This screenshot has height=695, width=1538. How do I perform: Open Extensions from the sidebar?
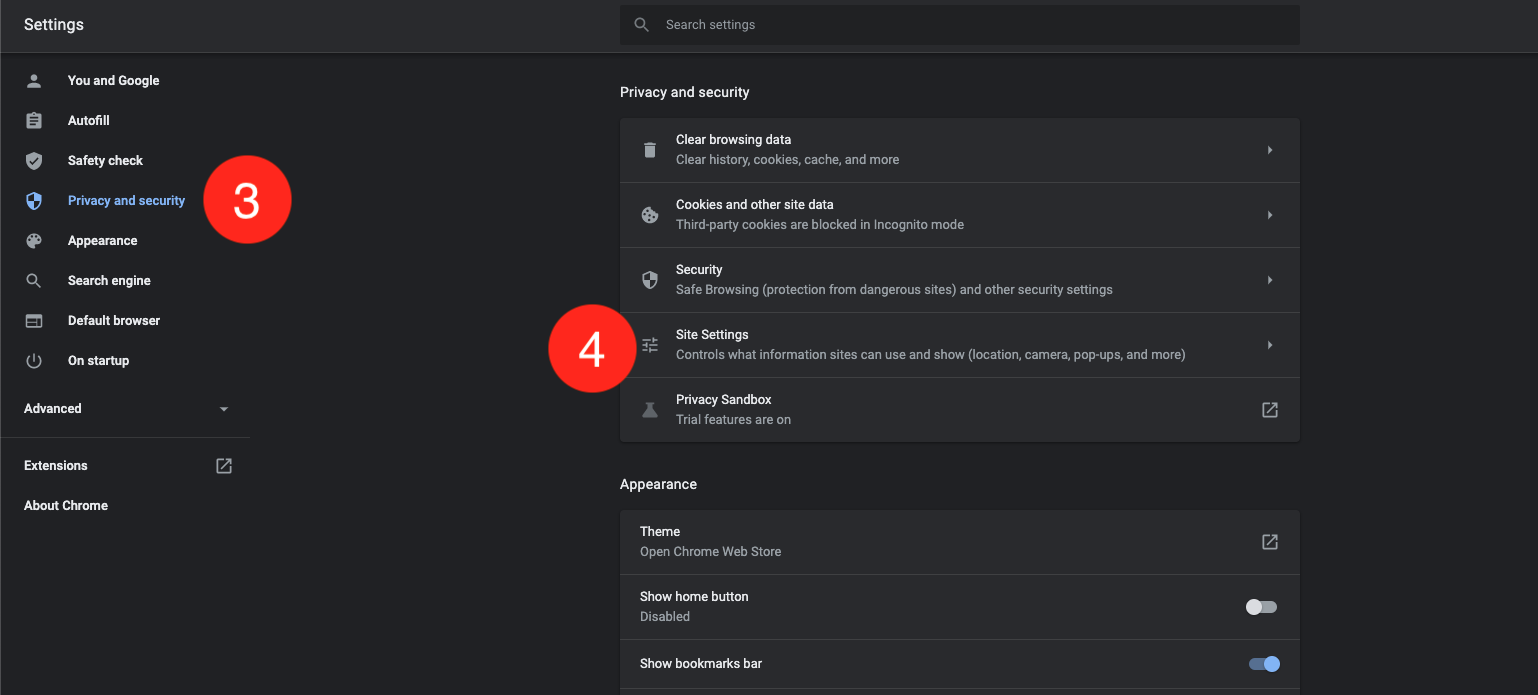(x=56, y=466)
